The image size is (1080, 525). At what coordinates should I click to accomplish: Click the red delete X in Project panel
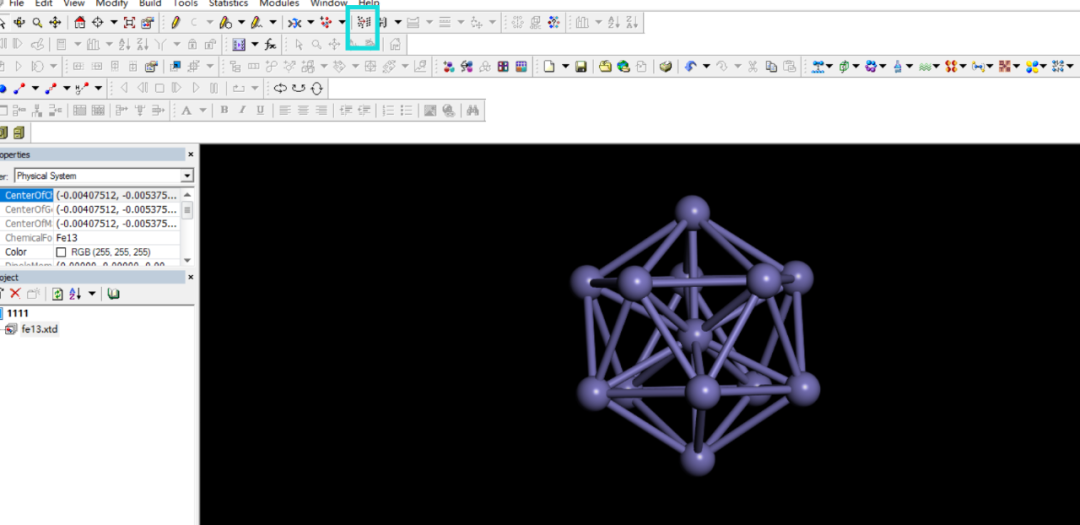pyautogui.click(x=15, y=294)
